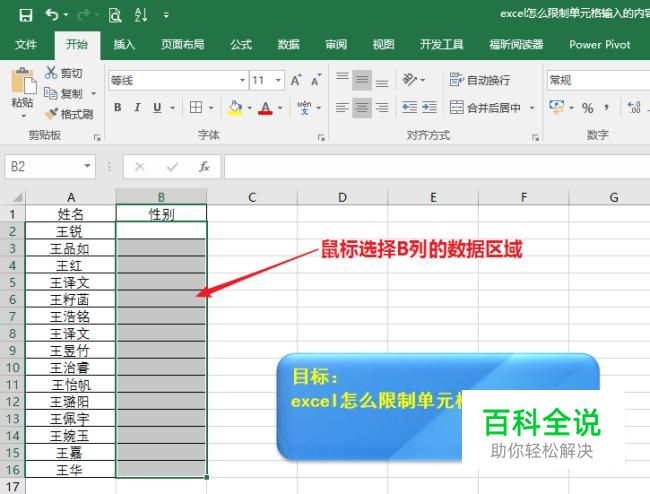Switch to the 页面布局 tab
This screenshot has width=650, height=494.
(183, 44)
